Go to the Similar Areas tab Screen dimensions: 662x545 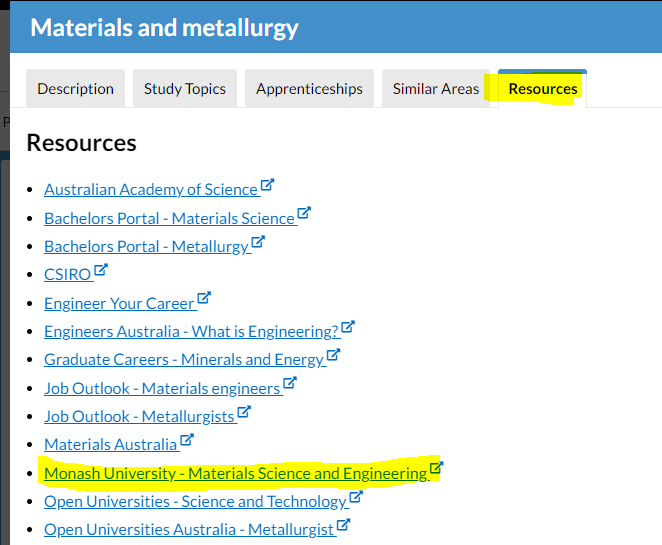point(436,89)
